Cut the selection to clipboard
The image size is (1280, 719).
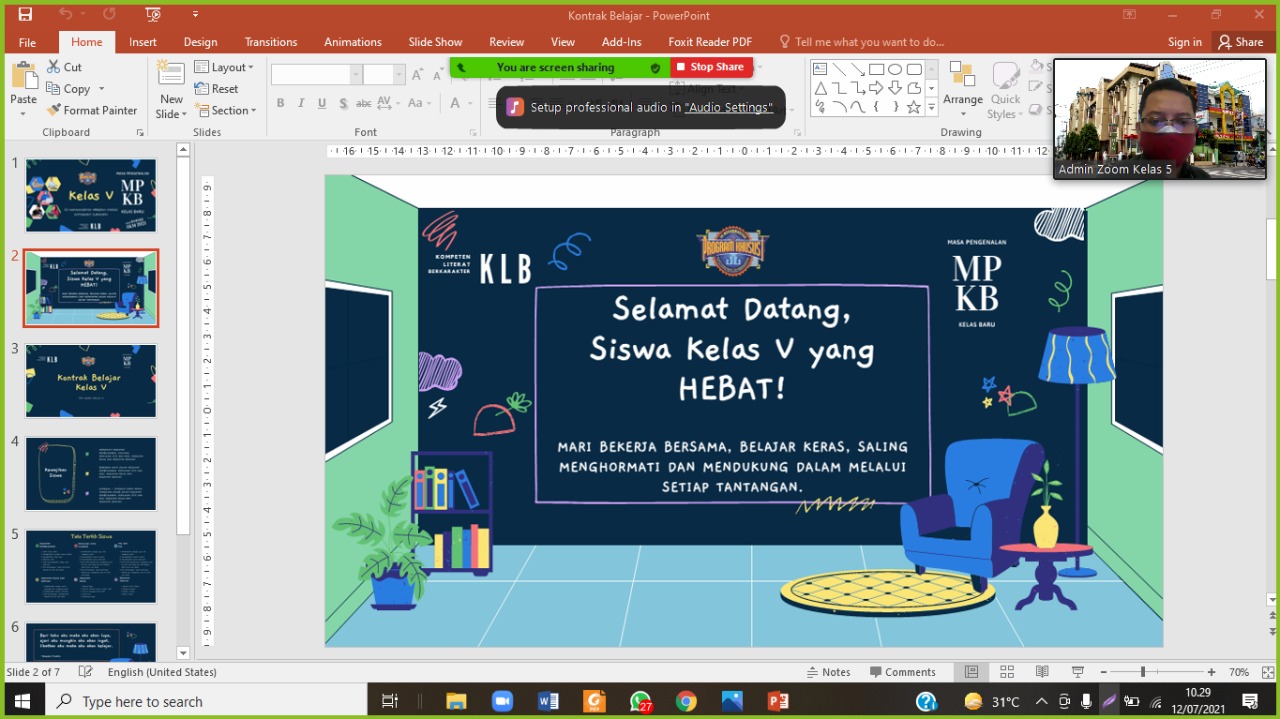point(64,67)
